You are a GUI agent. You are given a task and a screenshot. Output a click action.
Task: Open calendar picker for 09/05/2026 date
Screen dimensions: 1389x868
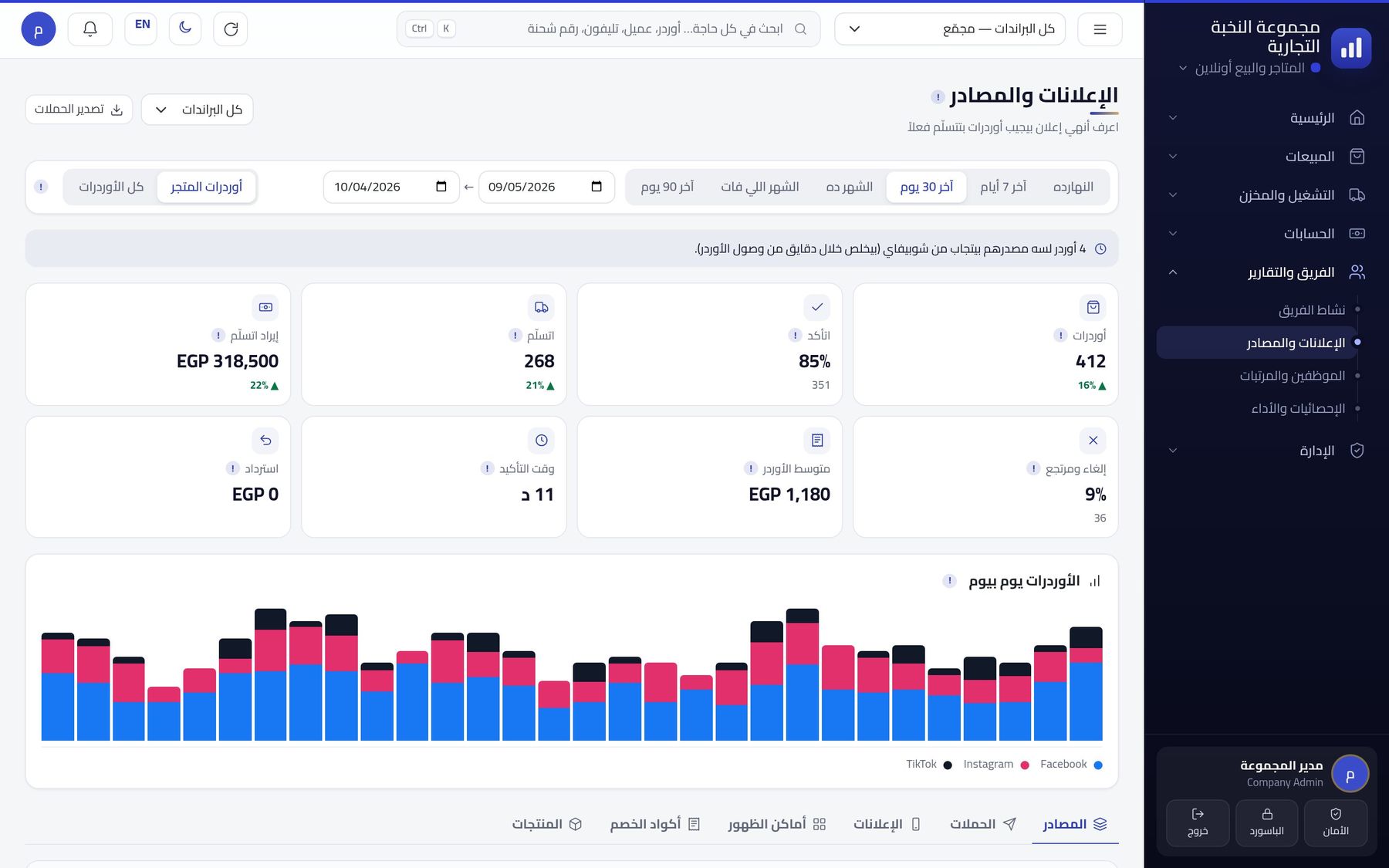click(596, 187)
